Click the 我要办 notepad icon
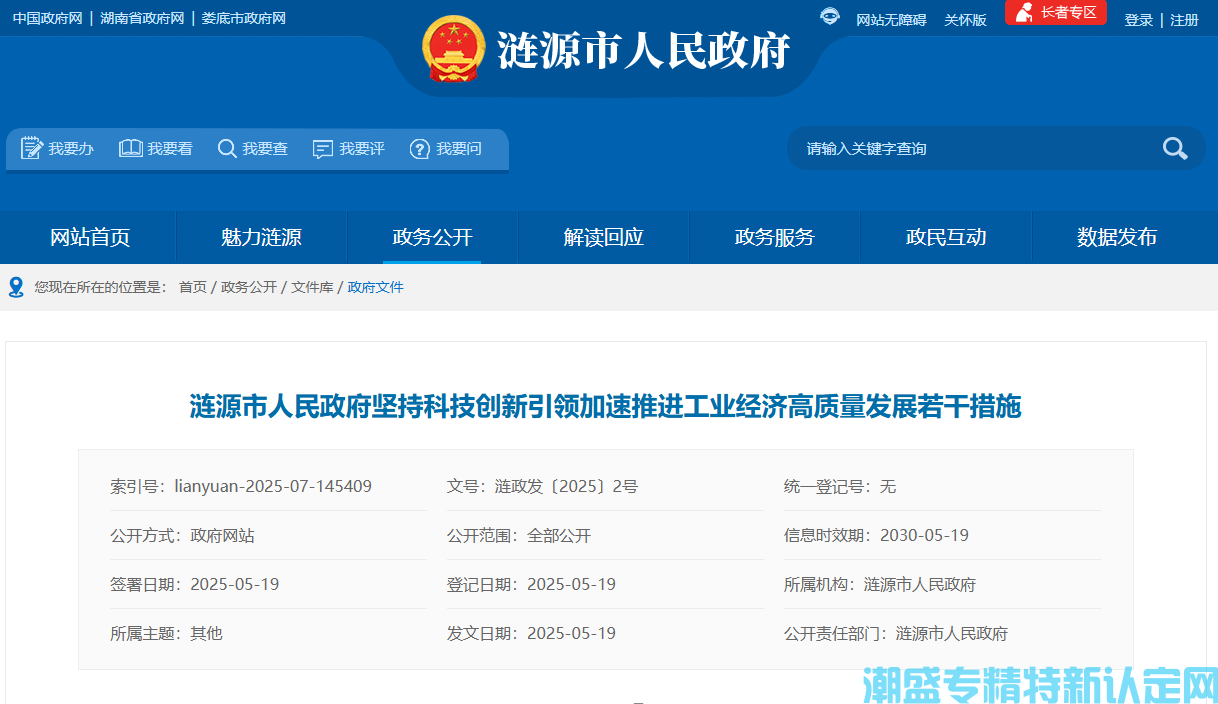The image size is (1218, 704). (x=31, y=148)
